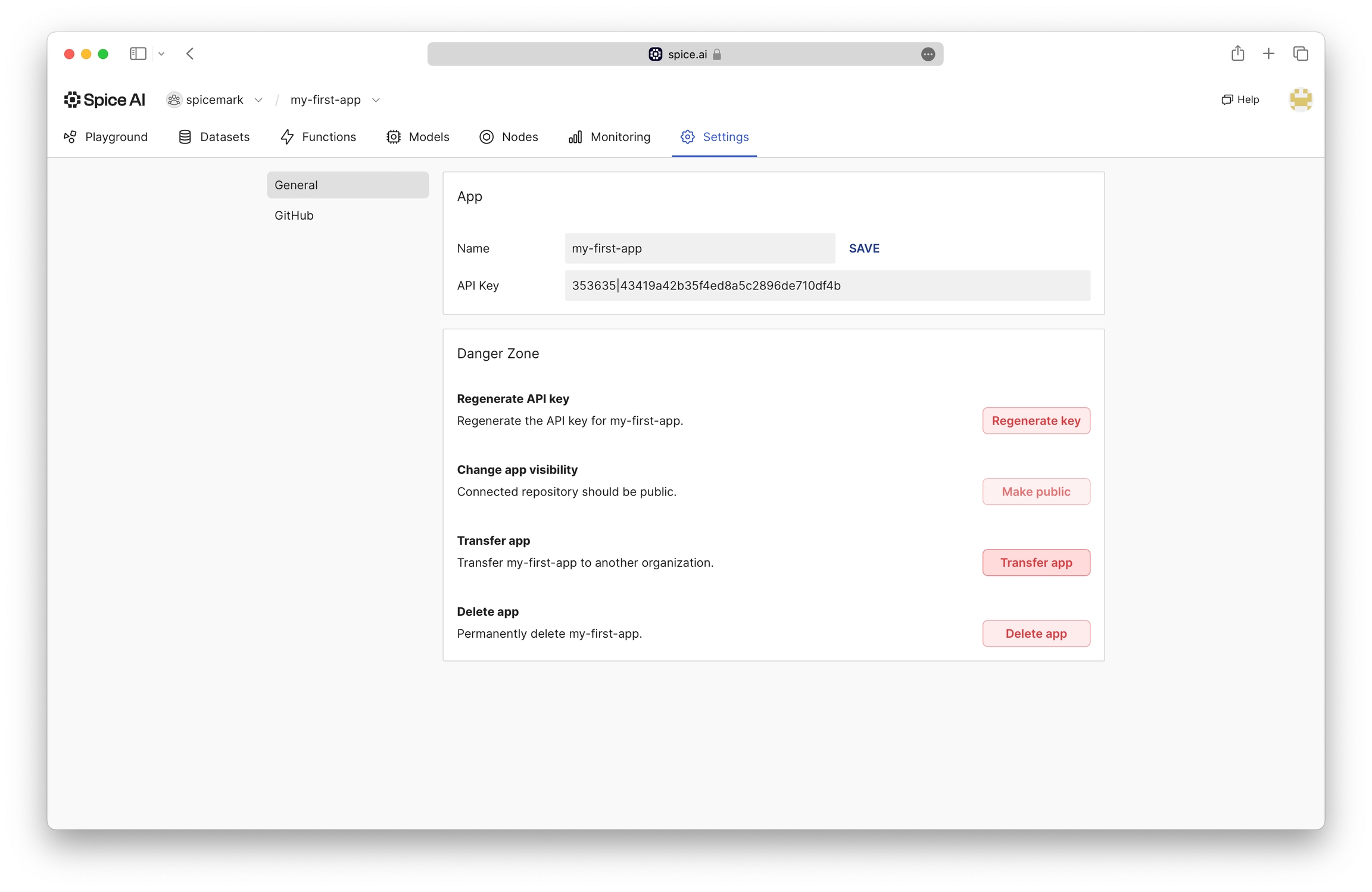Toggle the Safari sidebar icon
Screen dimensions: 1372x892
point(138,54)
